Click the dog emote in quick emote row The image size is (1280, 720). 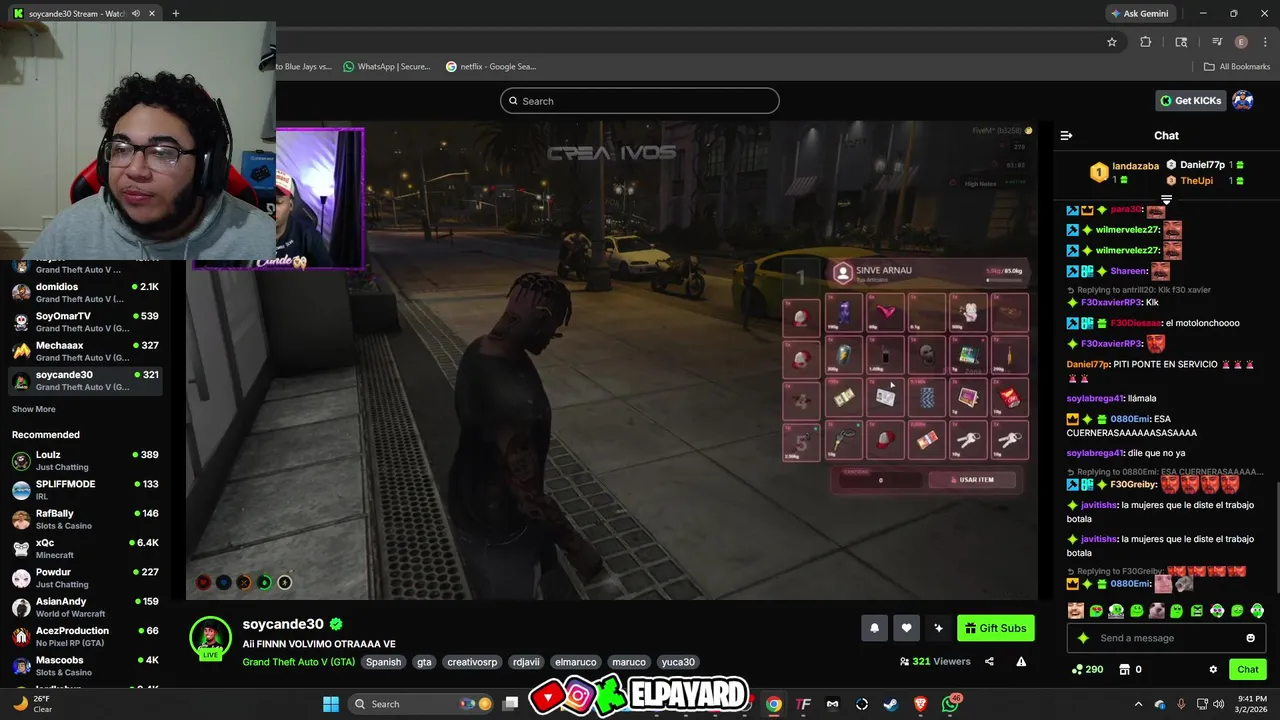[1157, 610]
